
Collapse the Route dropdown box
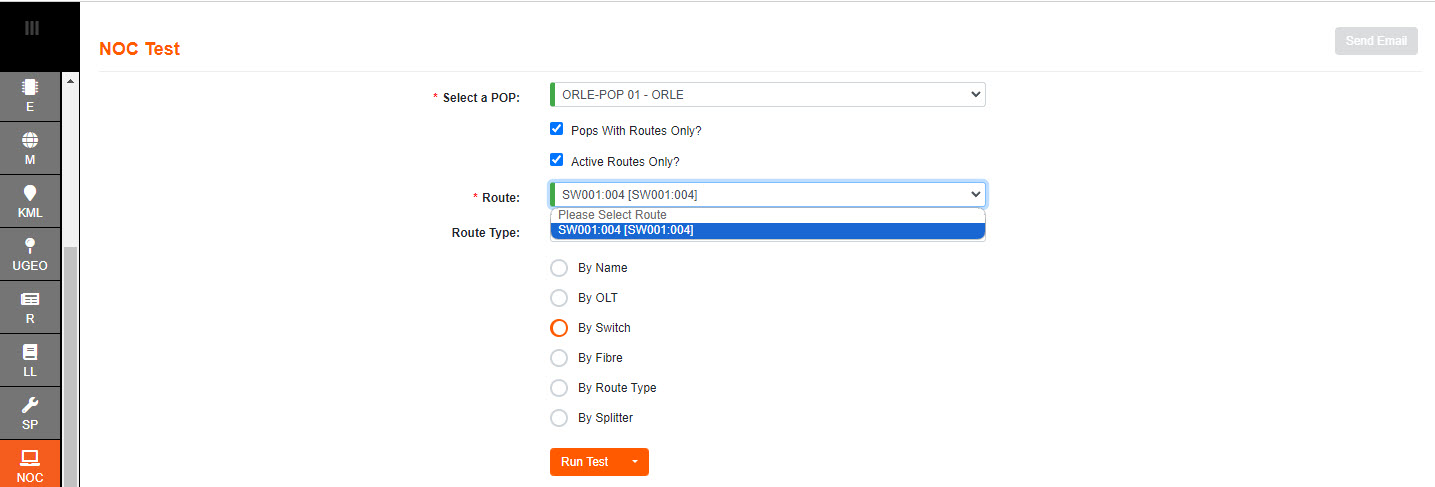point(767,194)
